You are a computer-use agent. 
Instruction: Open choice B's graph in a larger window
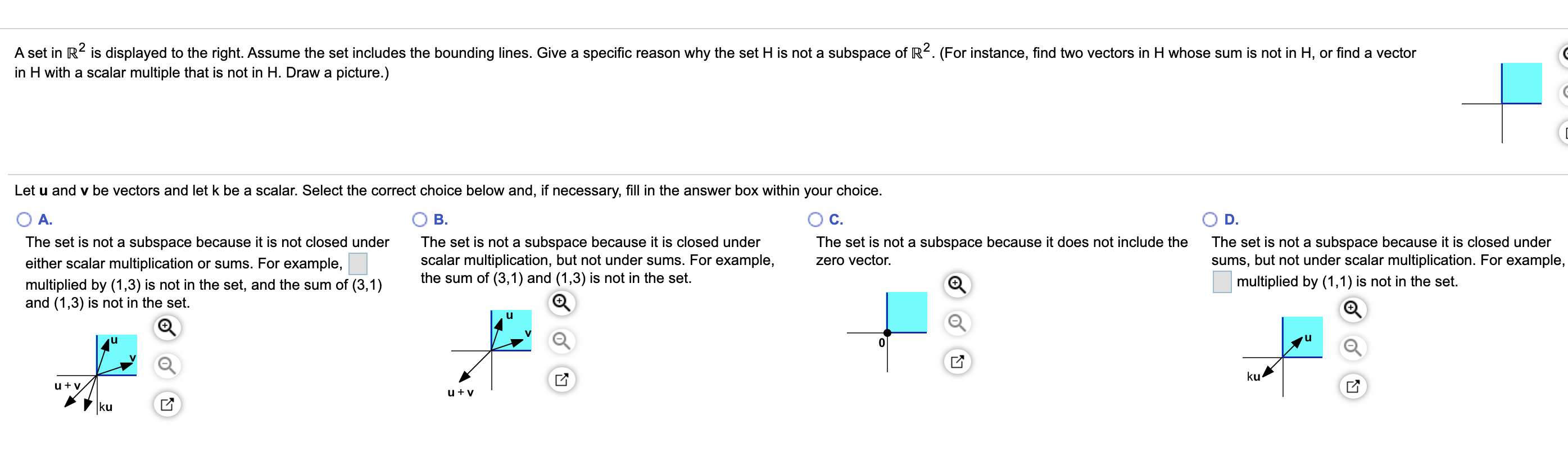[x=562, y=380]
